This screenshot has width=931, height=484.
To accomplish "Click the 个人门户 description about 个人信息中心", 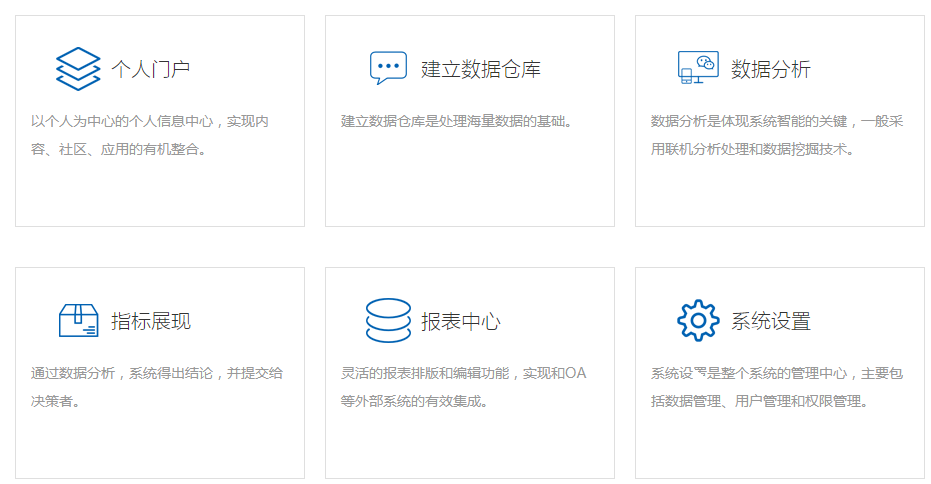I will pyautogui.click(x=150, y=136).
